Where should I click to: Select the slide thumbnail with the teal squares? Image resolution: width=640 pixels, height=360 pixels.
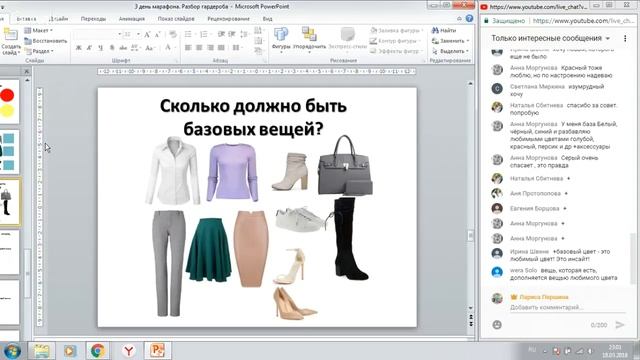[9, 152]
